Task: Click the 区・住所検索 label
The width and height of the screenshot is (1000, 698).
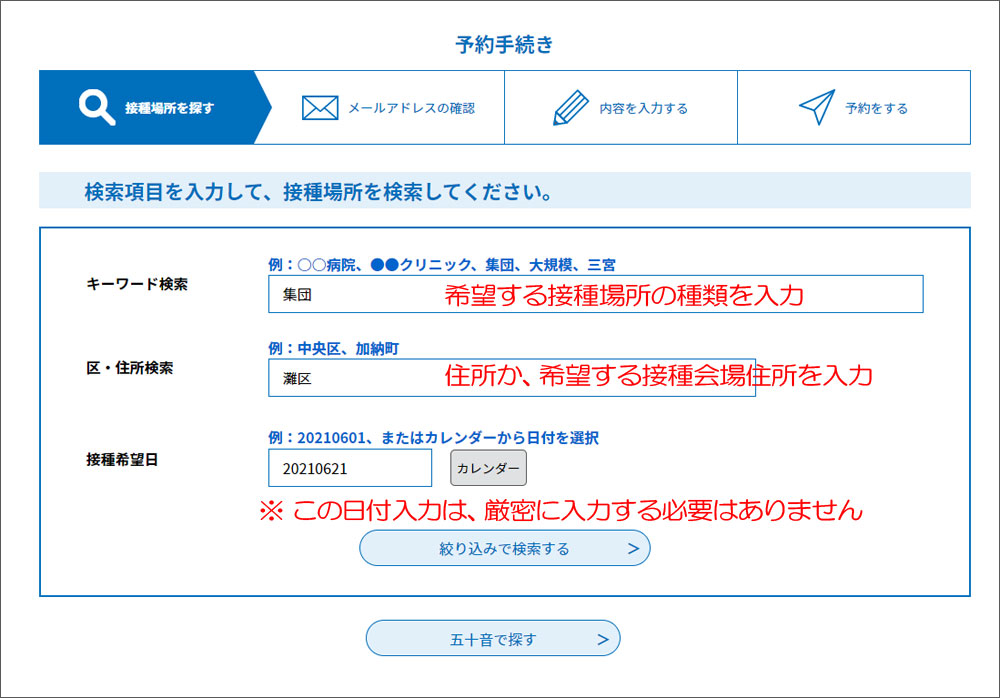Action: coord(129,368)
